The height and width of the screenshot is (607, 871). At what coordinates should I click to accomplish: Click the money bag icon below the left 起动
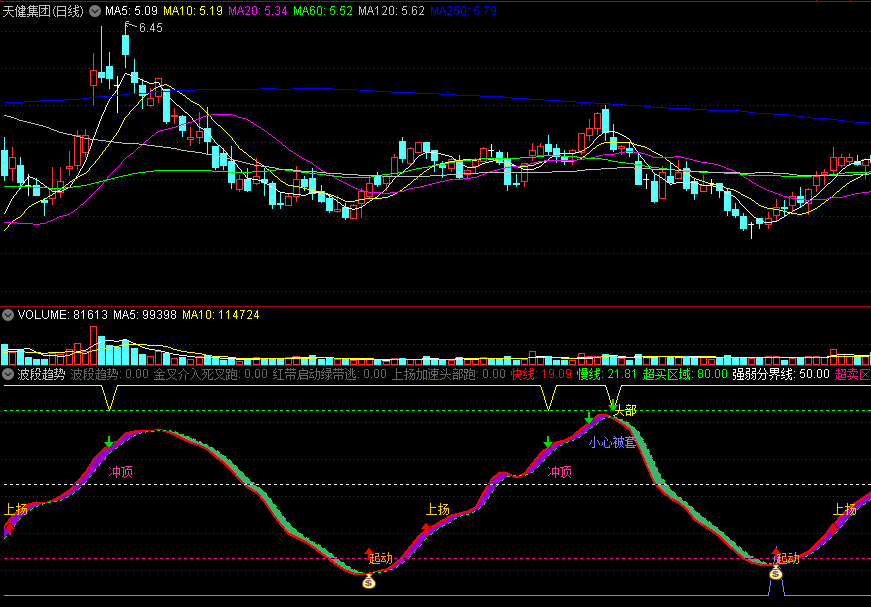[x=369, y=581]
